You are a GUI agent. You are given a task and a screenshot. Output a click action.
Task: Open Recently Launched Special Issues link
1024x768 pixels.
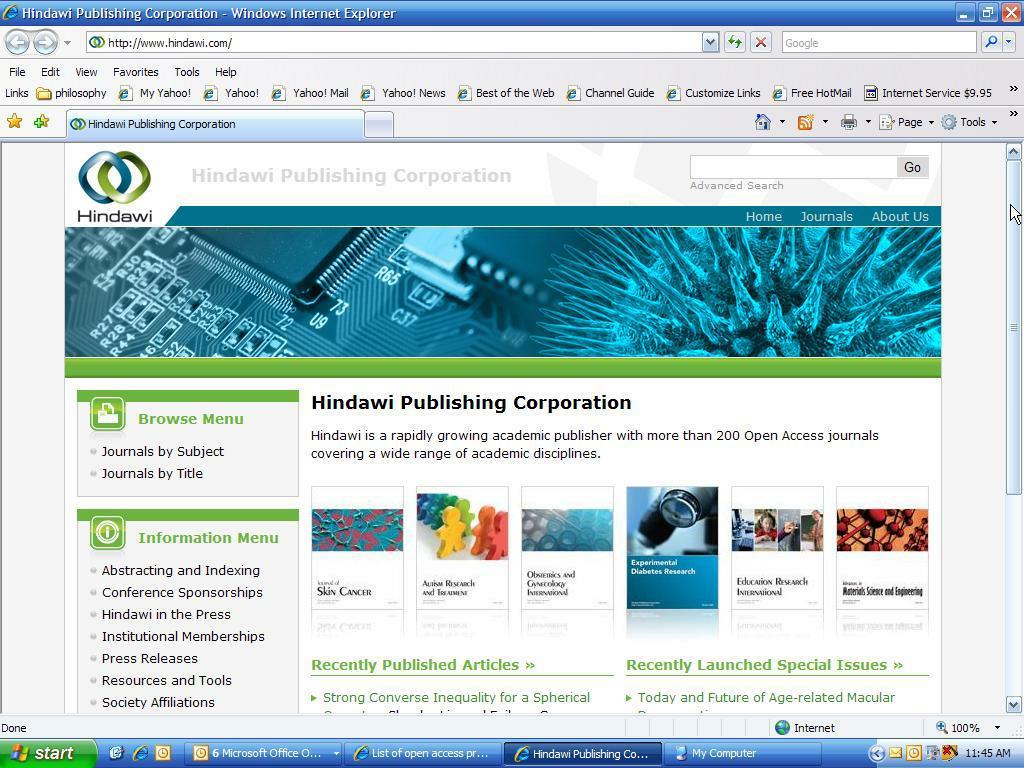coord(764,665)
